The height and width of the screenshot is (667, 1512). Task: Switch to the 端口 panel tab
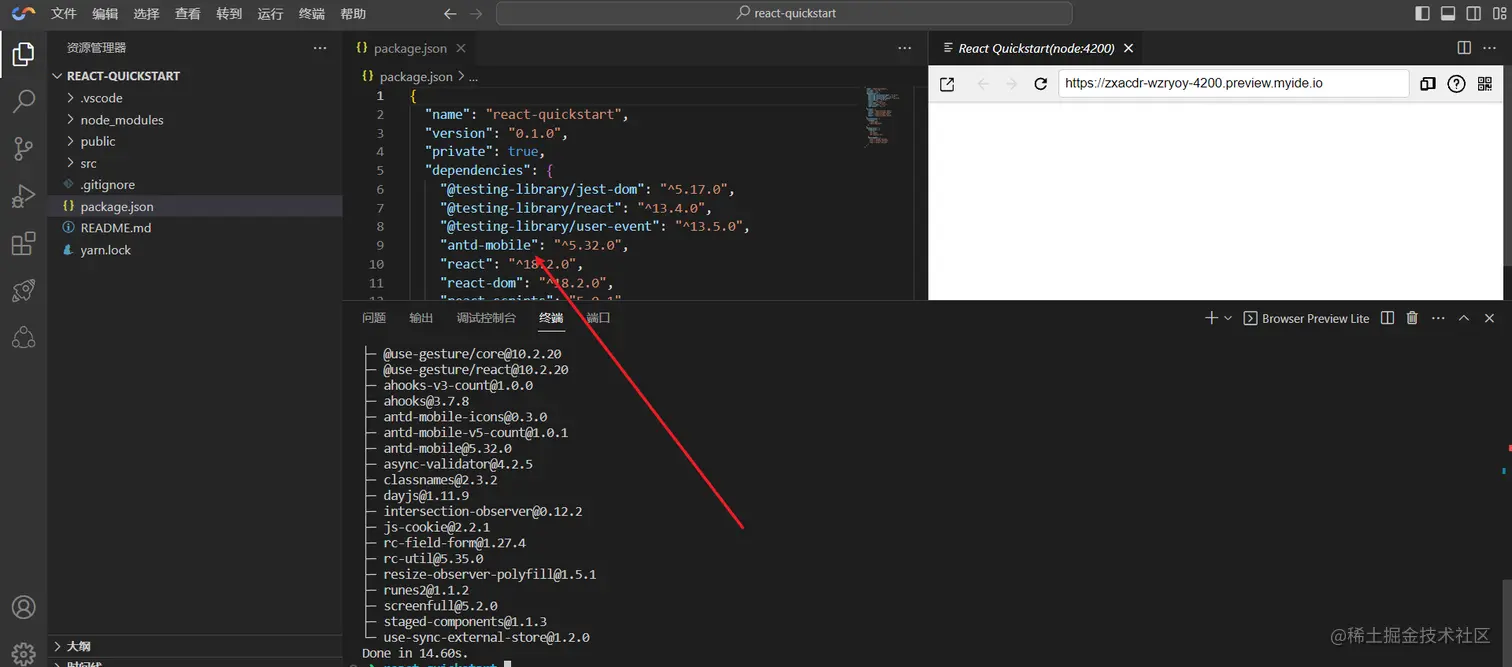[x=598, y=318]
